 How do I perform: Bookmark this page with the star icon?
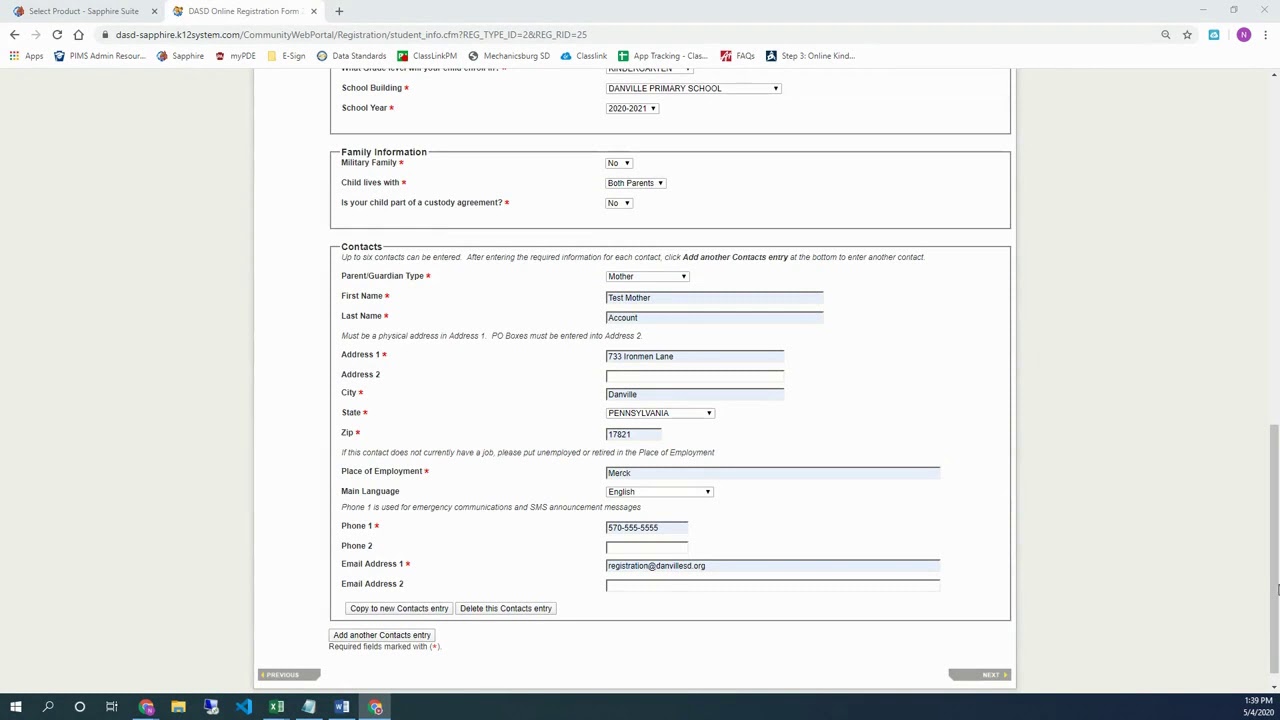[x=1187, y=35]
